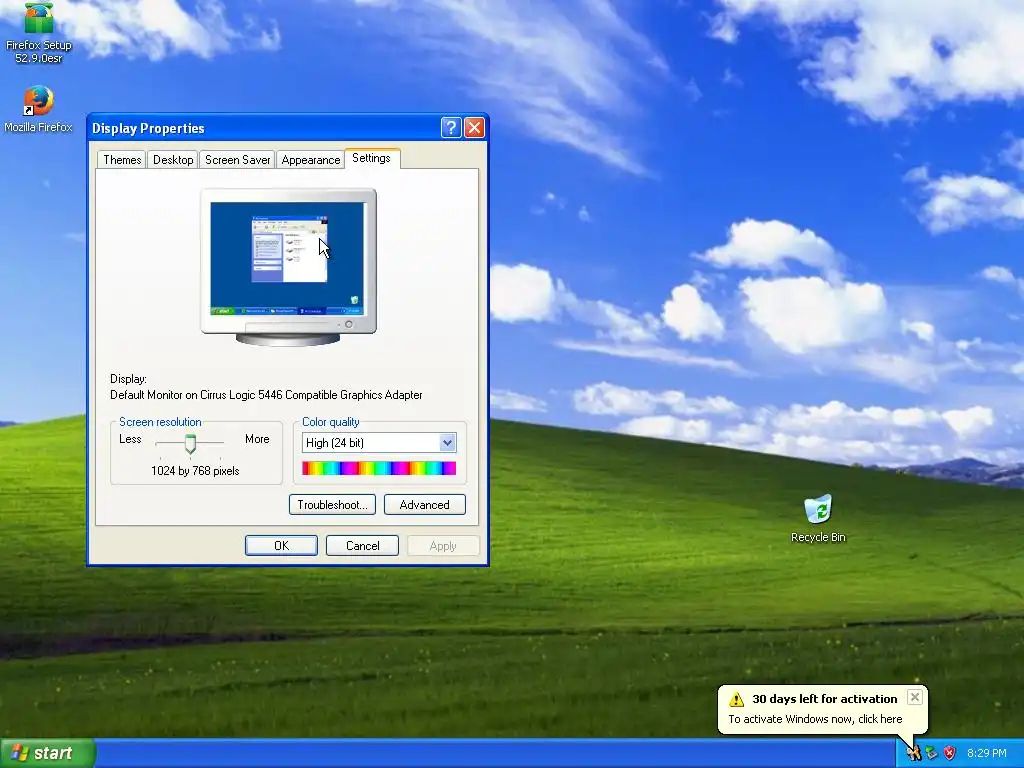Open the Start menu

47,753
